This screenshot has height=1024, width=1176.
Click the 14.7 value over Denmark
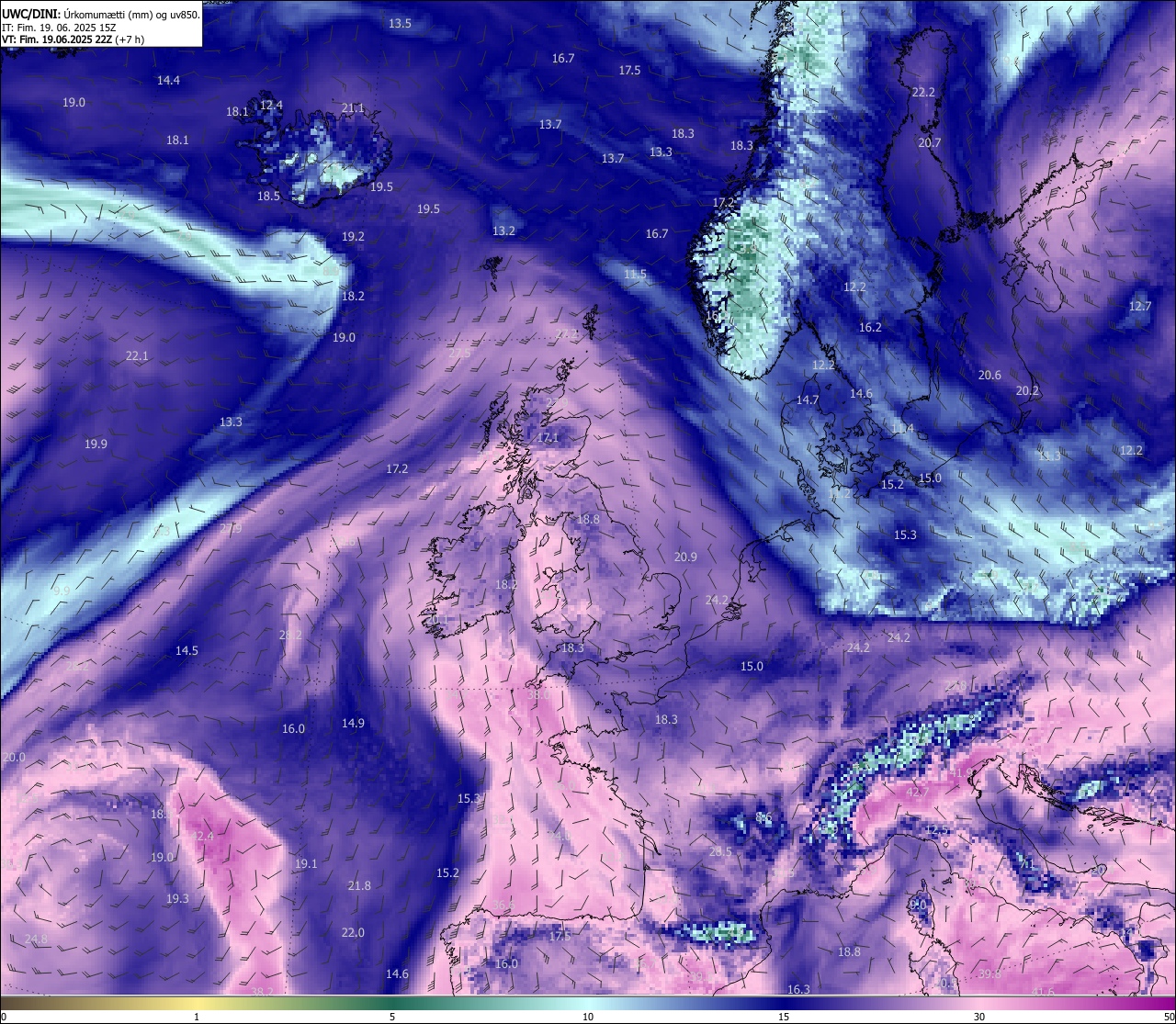click(x=808, y=399)
